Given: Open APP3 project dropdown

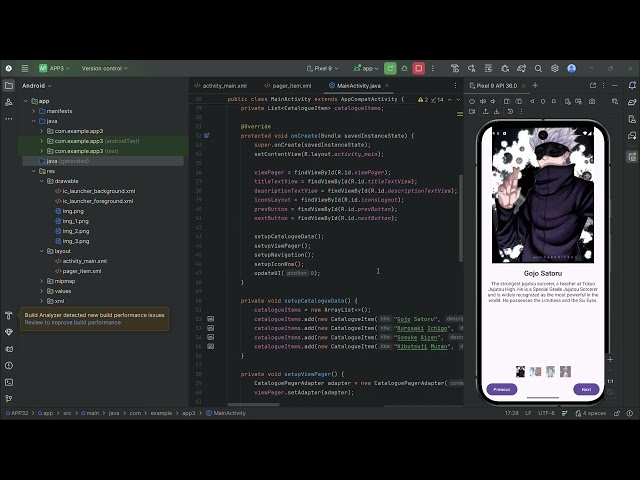Looking at the screenshot, I should pyautogui.click(x=55, y=69).
